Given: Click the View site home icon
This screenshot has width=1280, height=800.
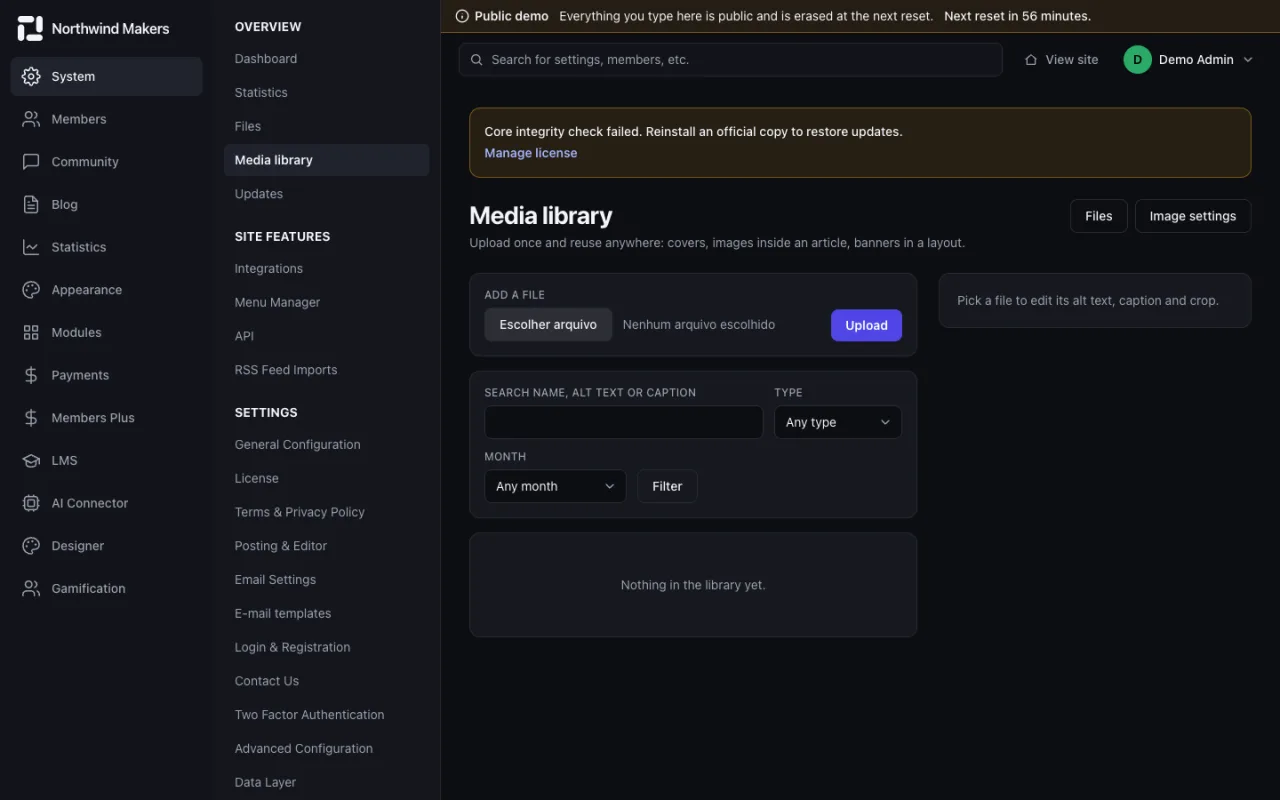Looking at the screenshot, I should pyautogui.click(x=1031, y=60).
